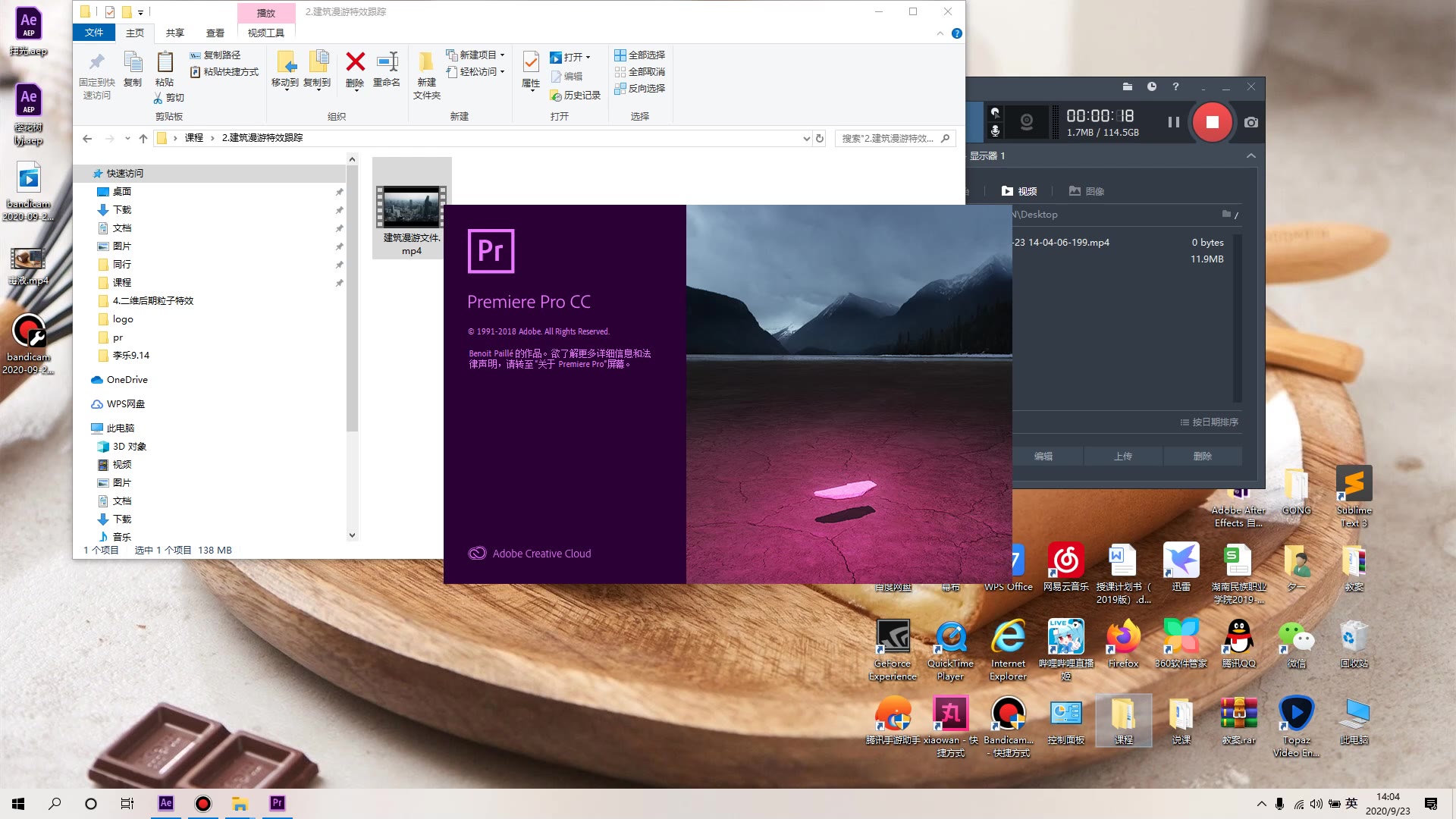The width and height of the screenshot is (1456, 819).
Task: Open the 查看 ribbon tab
Action: pos(215,33)
